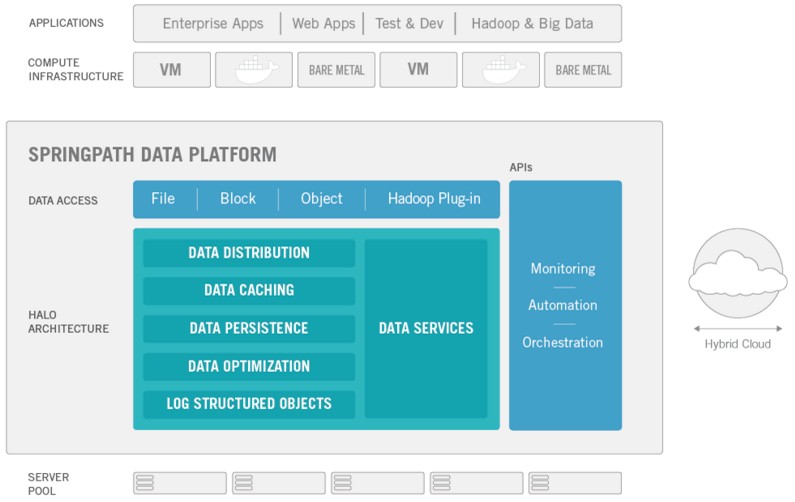Click the DATA DISTRIBUTION block
Viewport: 795px width, 502px height.
click(x=249, y=253)
